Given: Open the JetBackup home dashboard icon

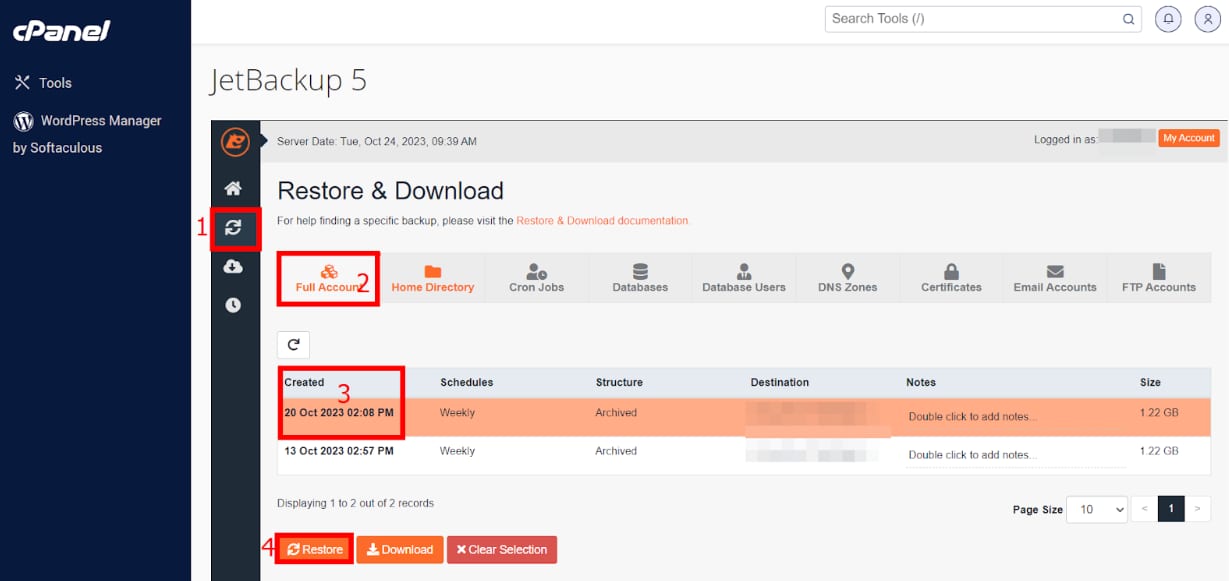Looking at the screenshot, I should [233, 188].
